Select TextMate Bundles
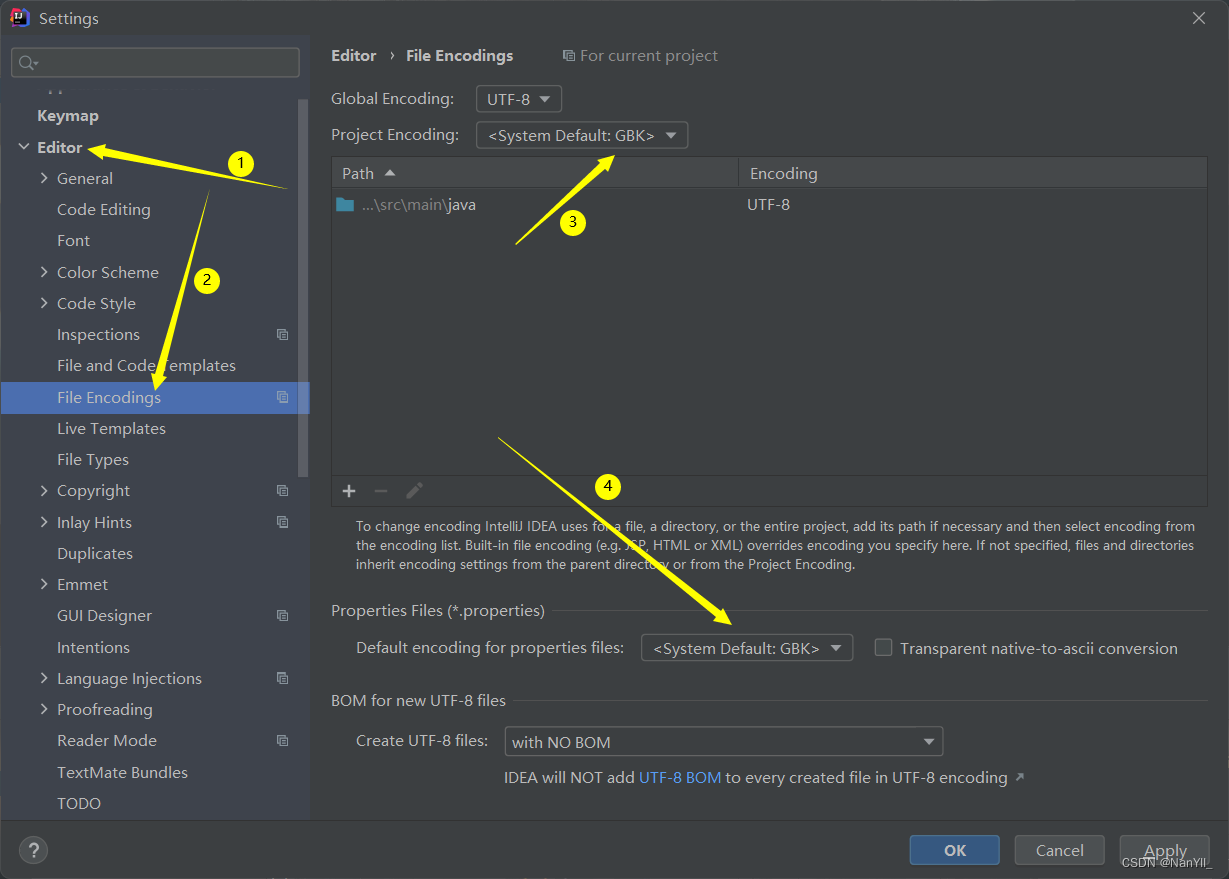 pyautogui.click(x=122, y=772)
